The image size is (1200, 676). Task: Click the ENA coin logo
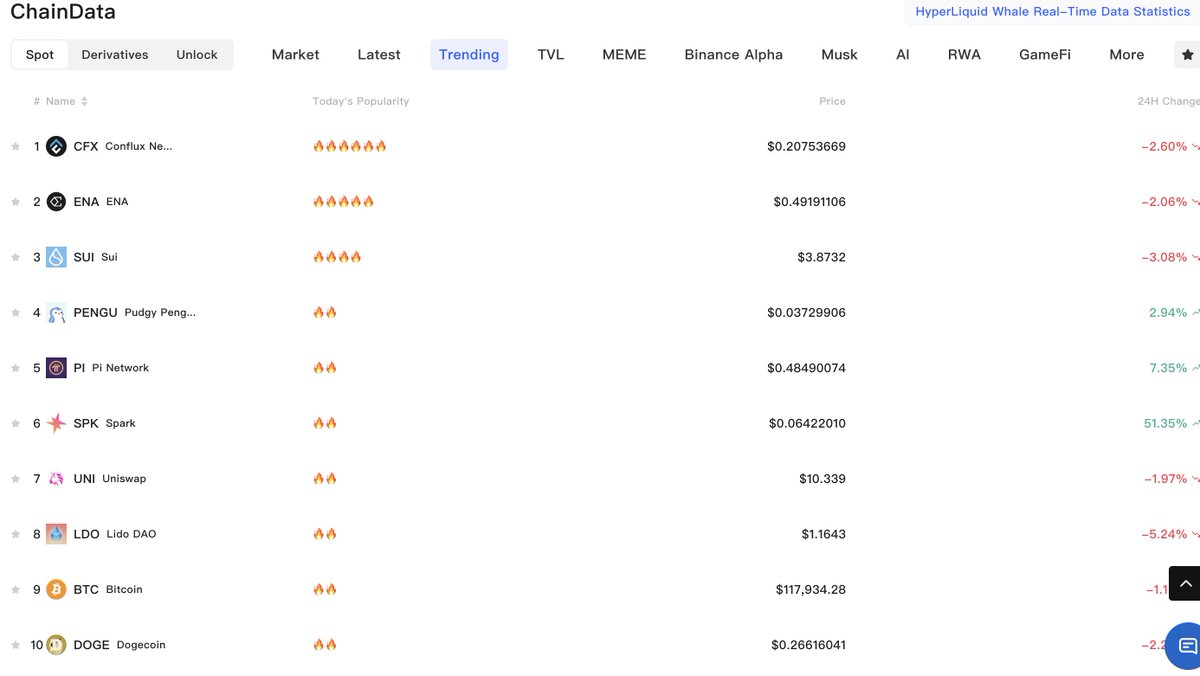56,202
